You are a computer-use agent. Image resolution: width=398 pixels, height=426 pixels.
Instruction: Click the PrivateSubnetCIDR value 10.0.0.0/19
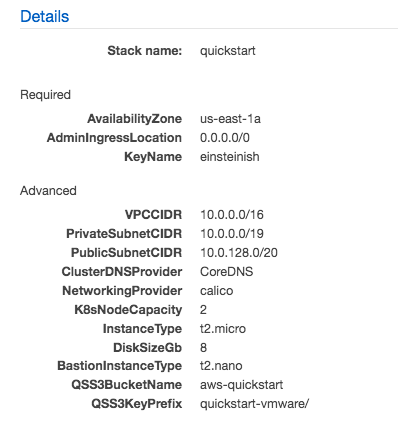pyautogui.click(x=232, y=234)
